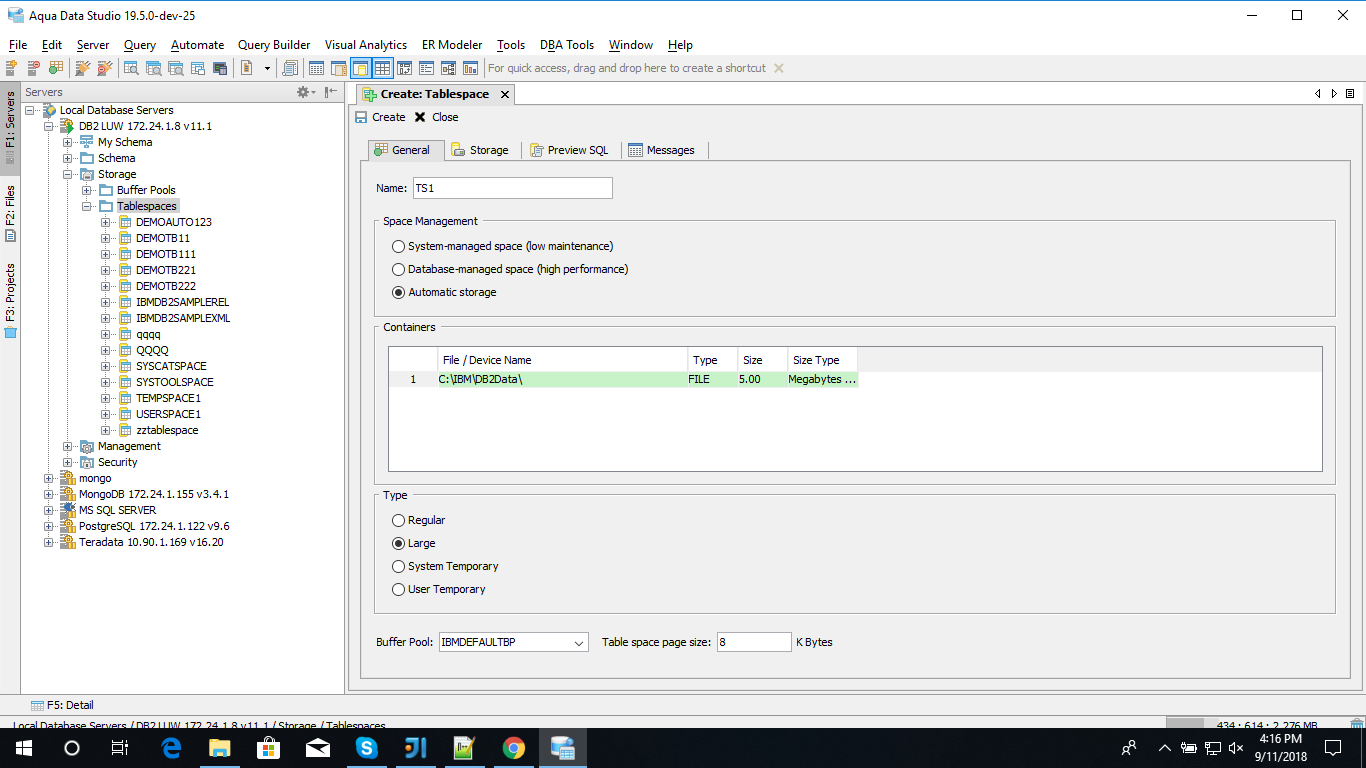Open File Explorer from the taskbar
1366x768 pixels.
coord(220,747)
